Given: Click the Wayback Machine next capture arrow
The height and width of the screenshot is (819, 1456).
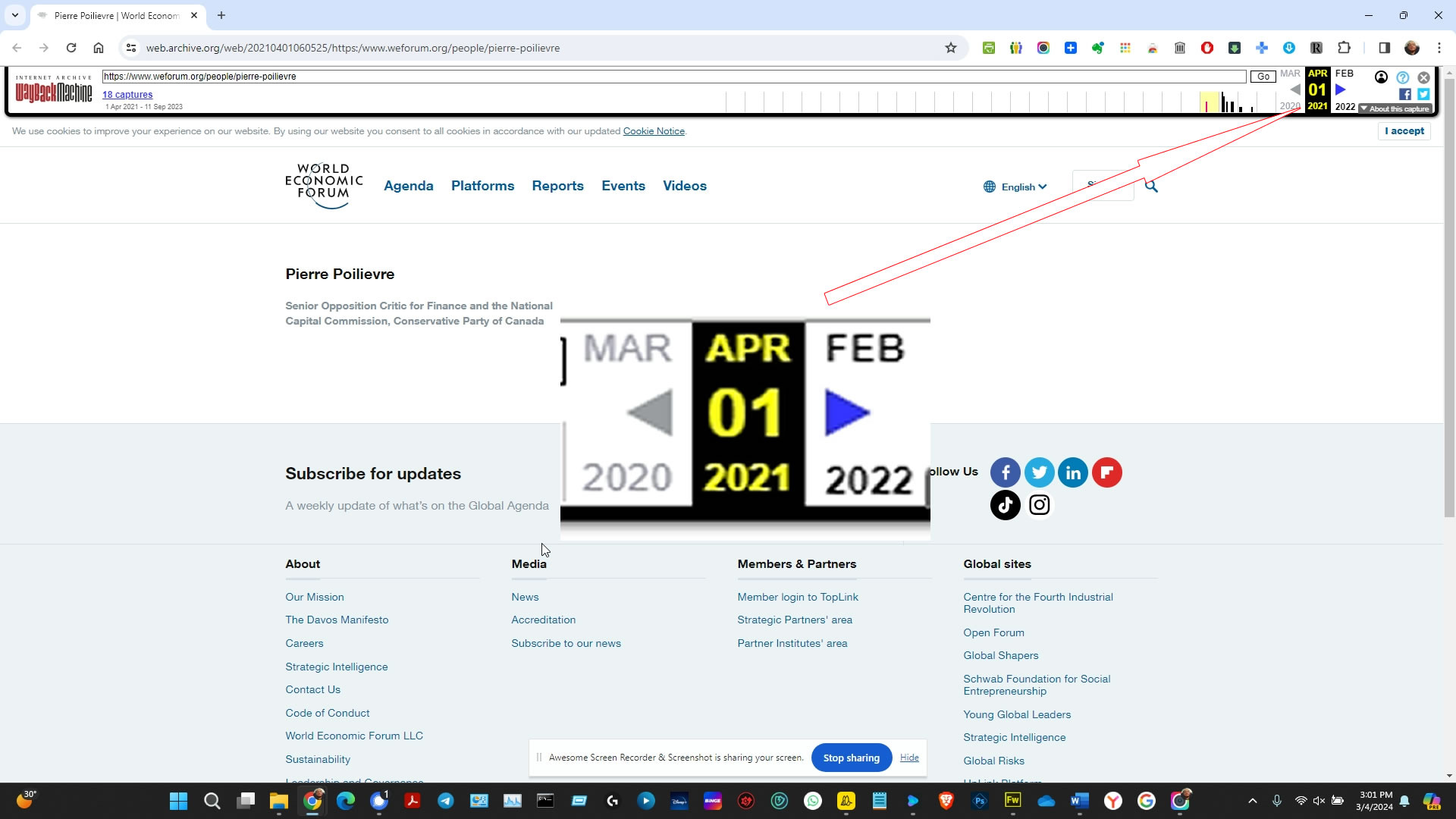Looking at the screenshot, I should (x=1340, y=89).
